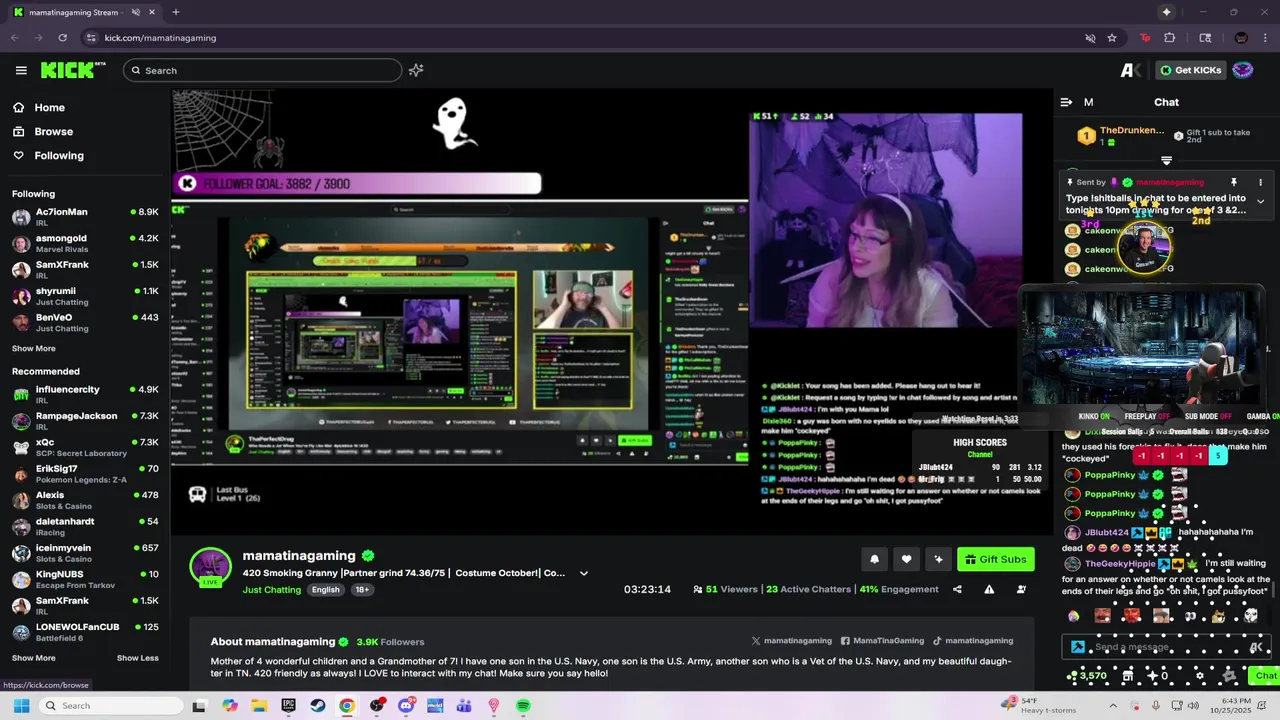Focus the Kick search field
The image size is (1280, 720).
[x=262, y=70]
